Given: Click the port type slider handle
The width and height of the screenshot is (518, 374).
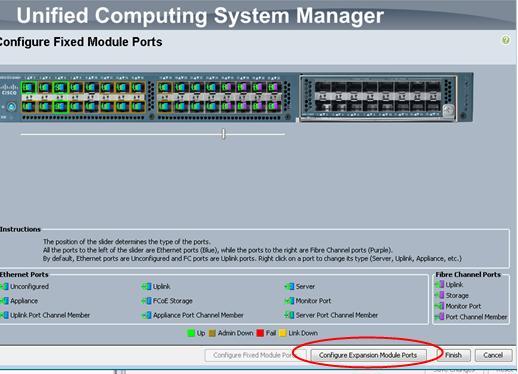Looking at the screenshot, I should [x=223, y=134].
